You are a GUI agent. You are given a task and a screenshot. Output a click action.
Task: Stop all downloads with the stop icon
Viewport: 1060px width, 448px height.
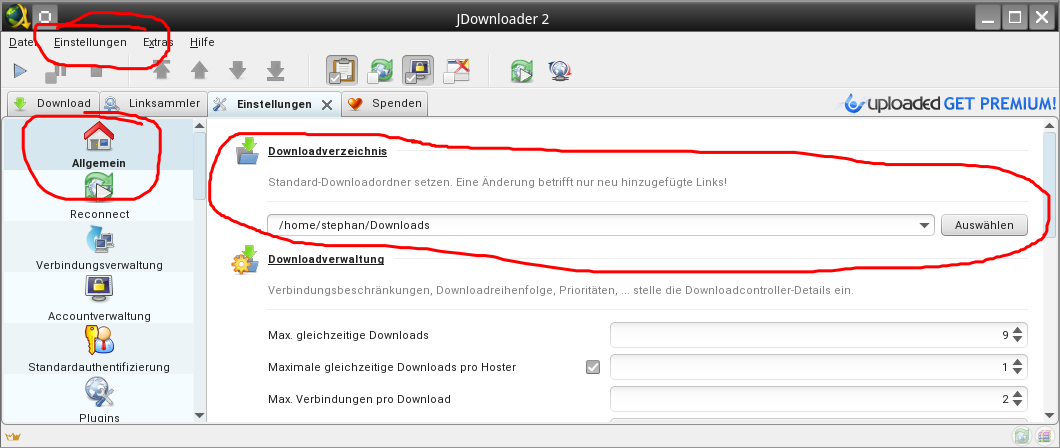pyautogui.click(x=96, y=70)
